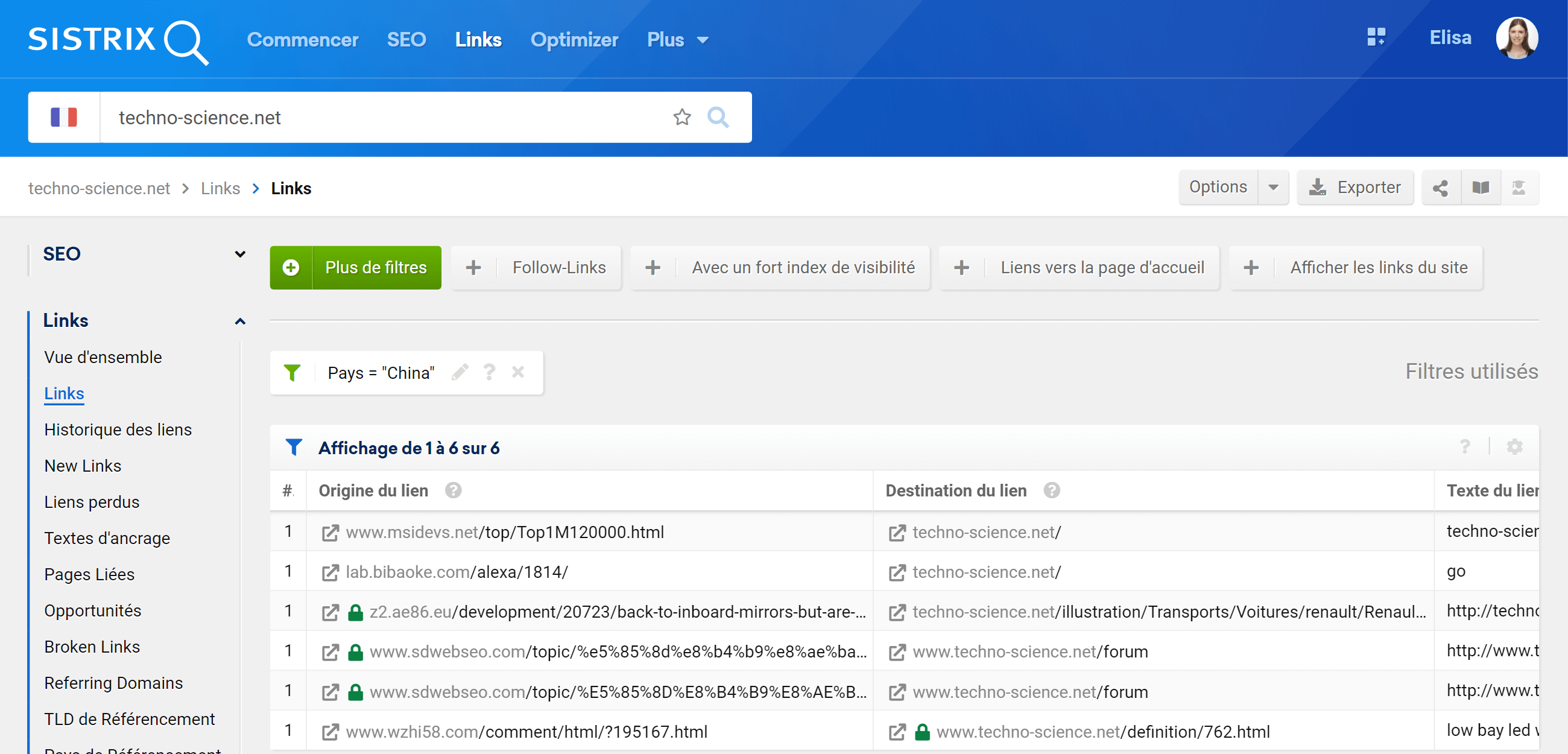The image size is (1568, 754).
Task: Click the green plus icon for more filters
Action: (x=291, y=267)
